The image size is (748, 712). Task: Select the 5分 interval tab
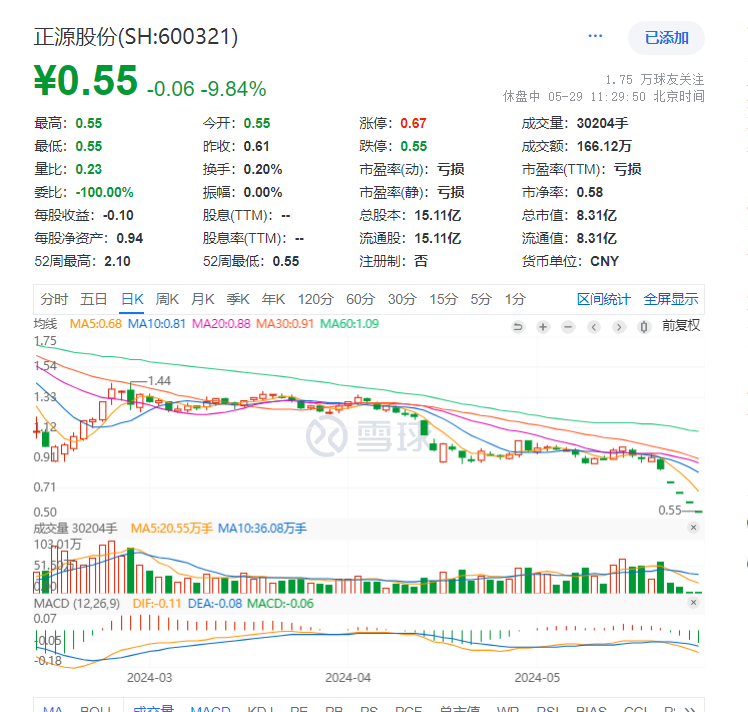[x=481, y=299]
